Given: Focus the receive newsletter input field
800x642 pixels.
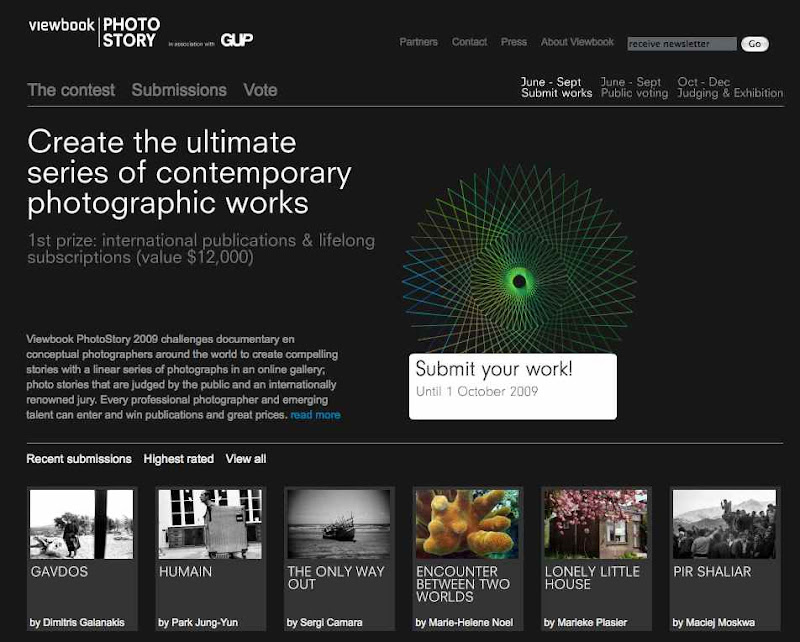Looking at the screenshot, I should point(682,44).
